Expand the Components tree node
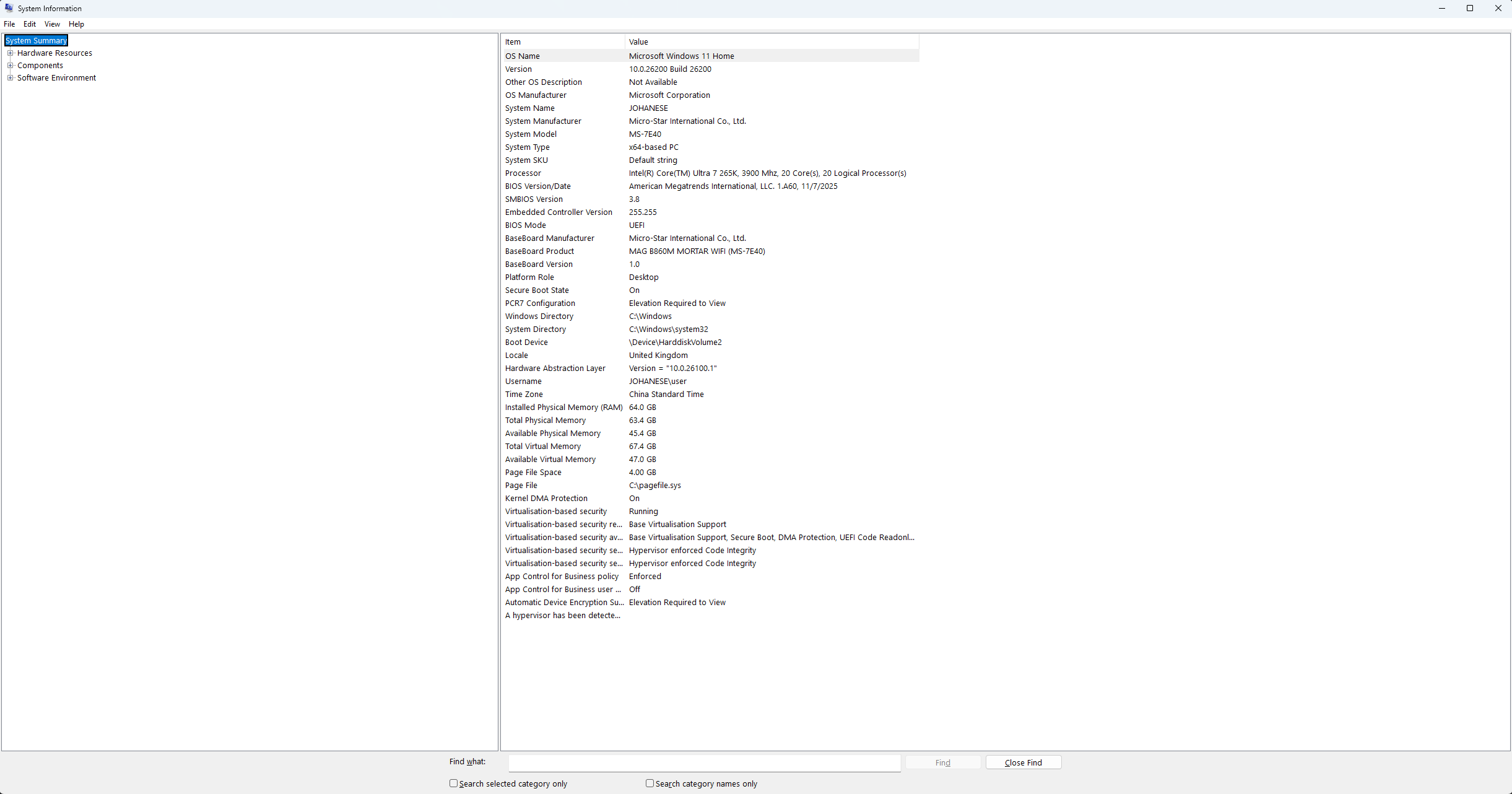1512x794 pixels. (x=10, y=66)
